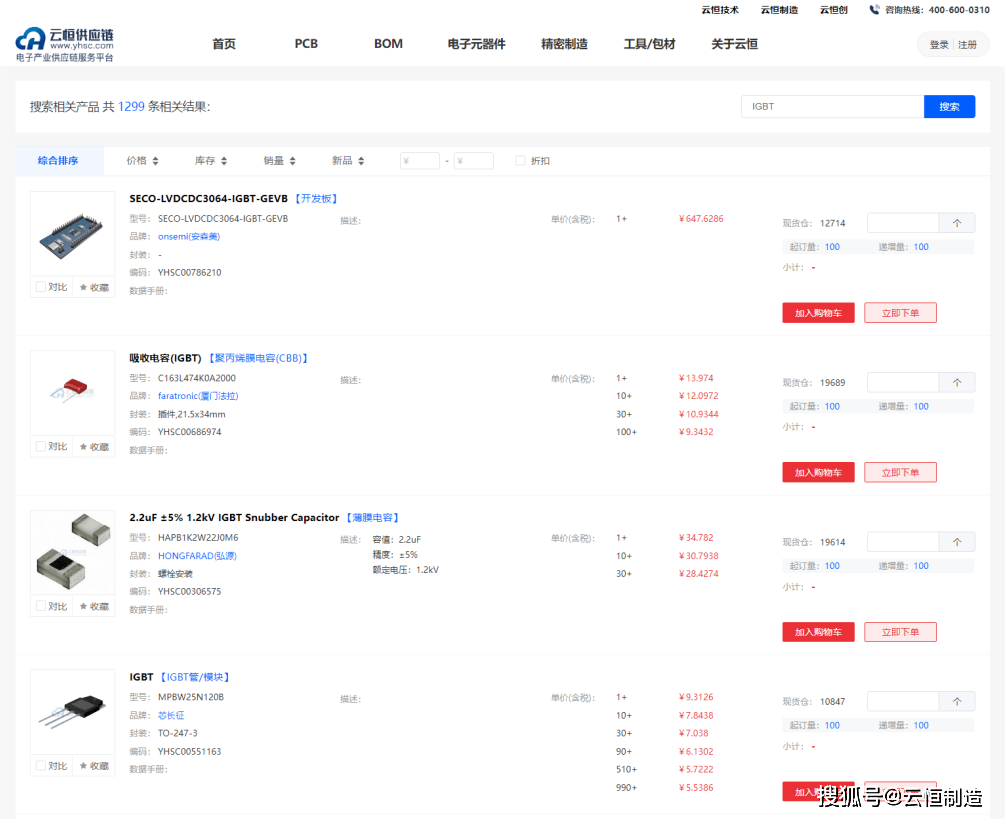Check compare box for C163L474K0A2000
The width and height of the screenshot is (1005, 819).
point(41,447)
